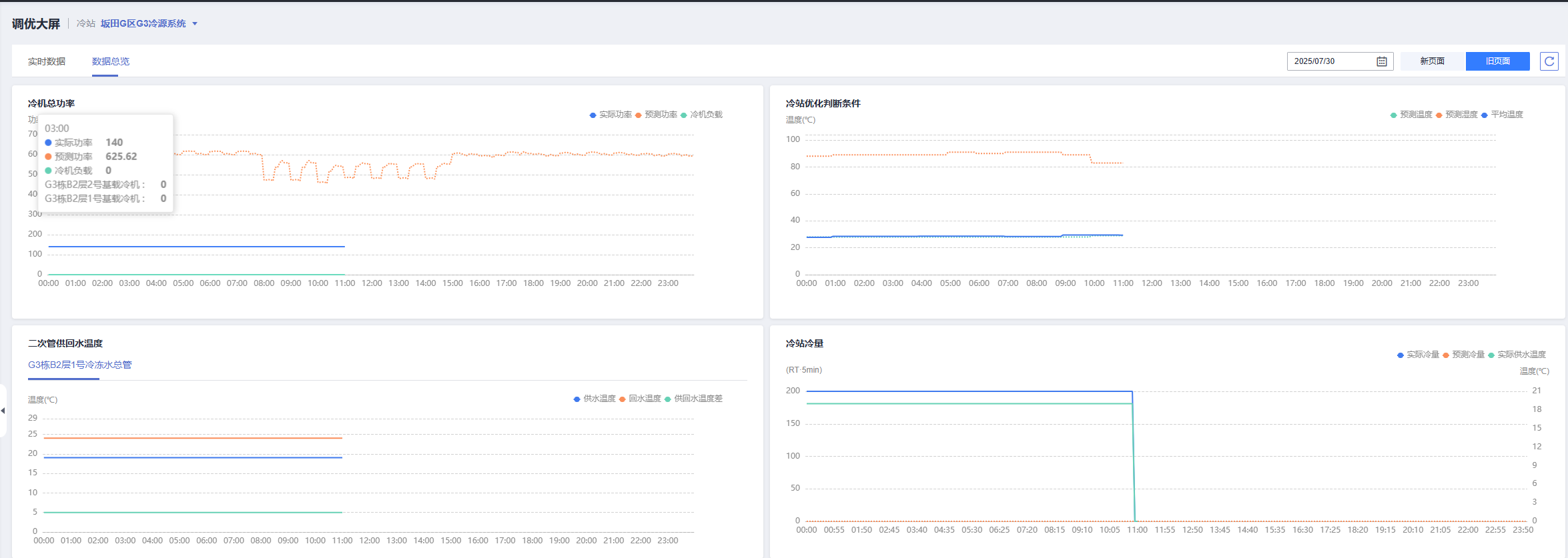
Task: Click the 调优大屏 page title
Action: point(36,24)
